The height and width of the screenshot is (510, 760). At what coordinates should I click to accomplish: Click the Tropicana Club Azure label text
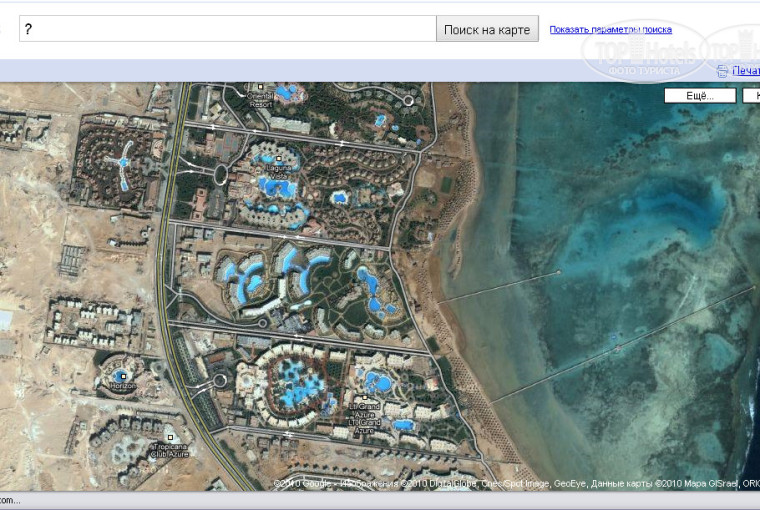pos(170,450)
